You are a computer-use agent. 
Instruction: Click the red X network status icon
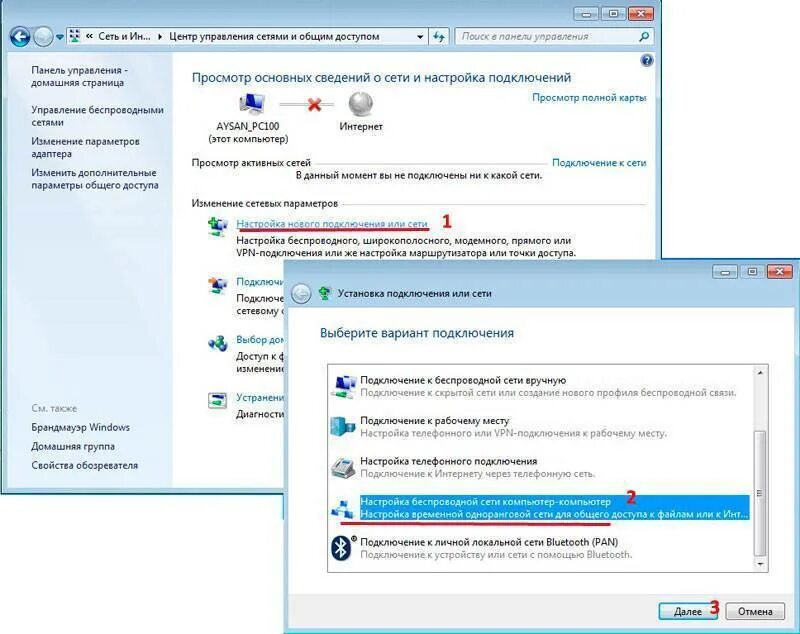click(315, 105)
